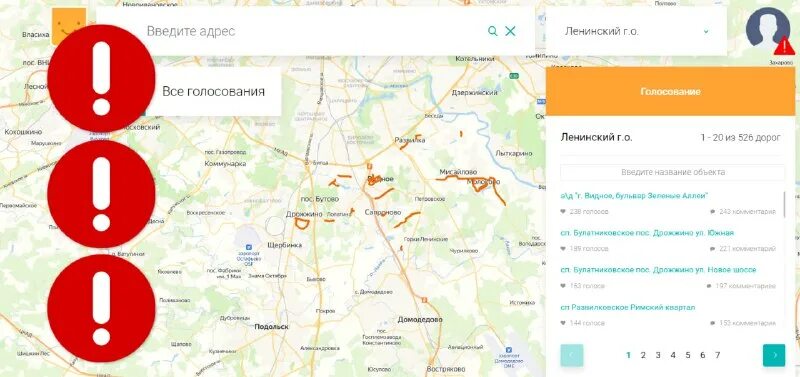Select pagination page 4
This screenshot has height=377, width=800.
pyautogui.click(x=673, y=355)
